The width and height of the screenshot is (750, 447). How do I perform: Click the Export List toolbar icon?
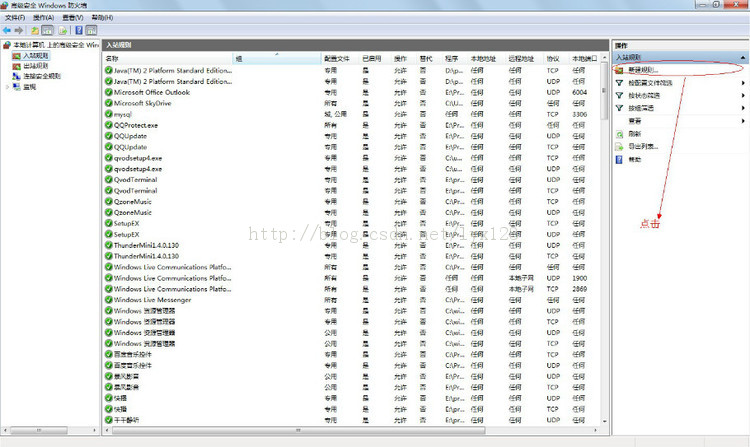(63, 30)
